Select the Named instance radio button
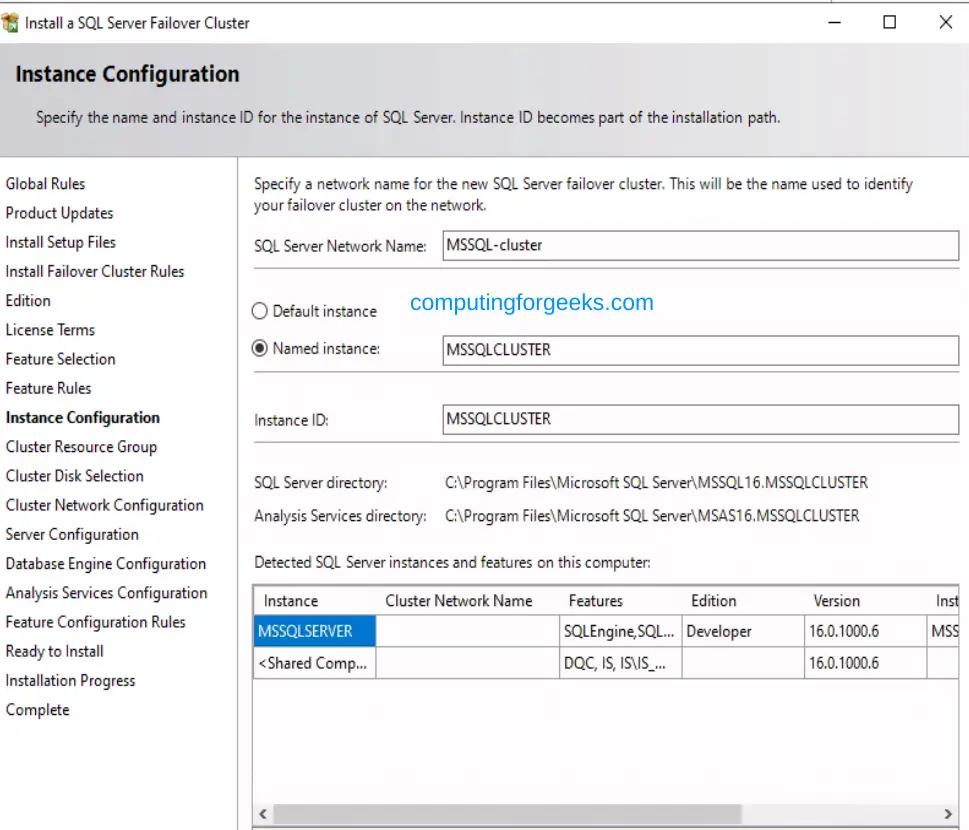 (260, 349)
